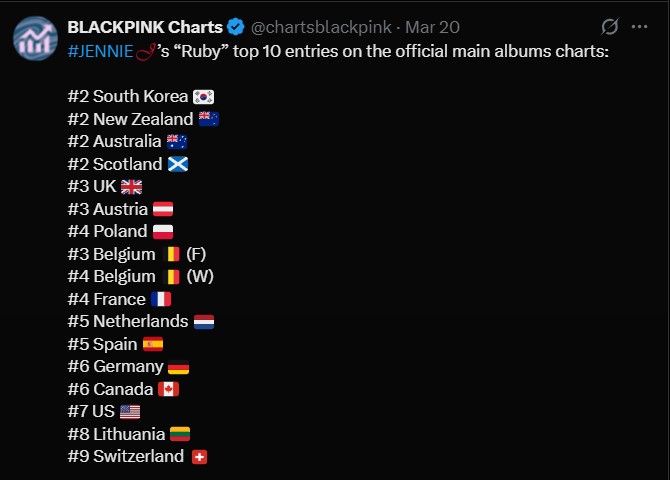Open the Grok slashed-circle icon
This screenshot has width=670, height=480.
click(610, 27)
